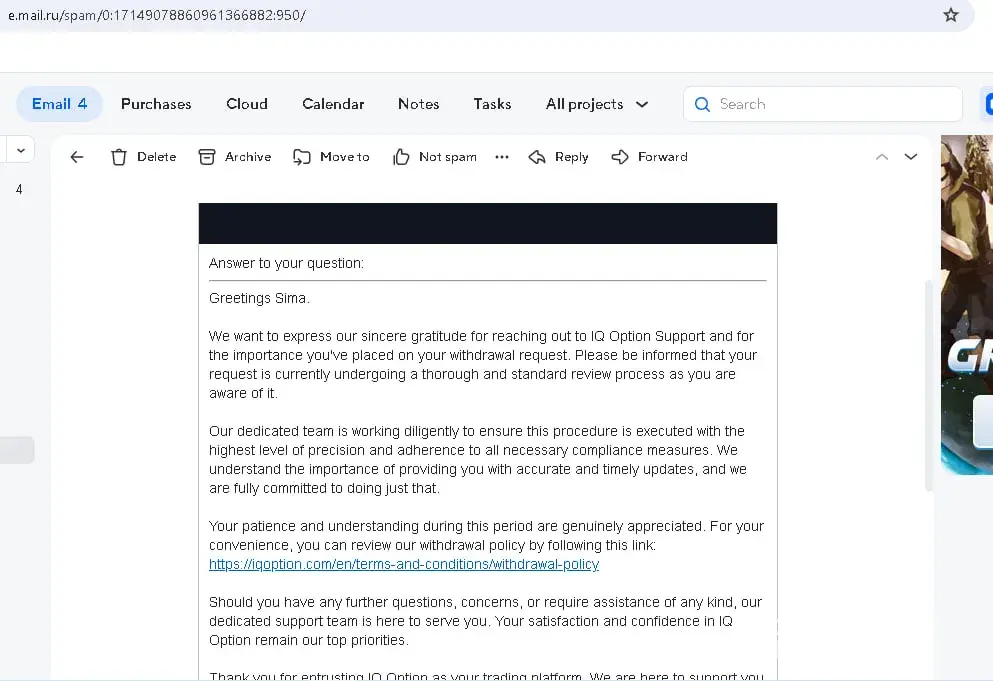The width and height of the screenshot is (993, 681).
Task: Go to previous message up chevron
Action: [882, 157]
